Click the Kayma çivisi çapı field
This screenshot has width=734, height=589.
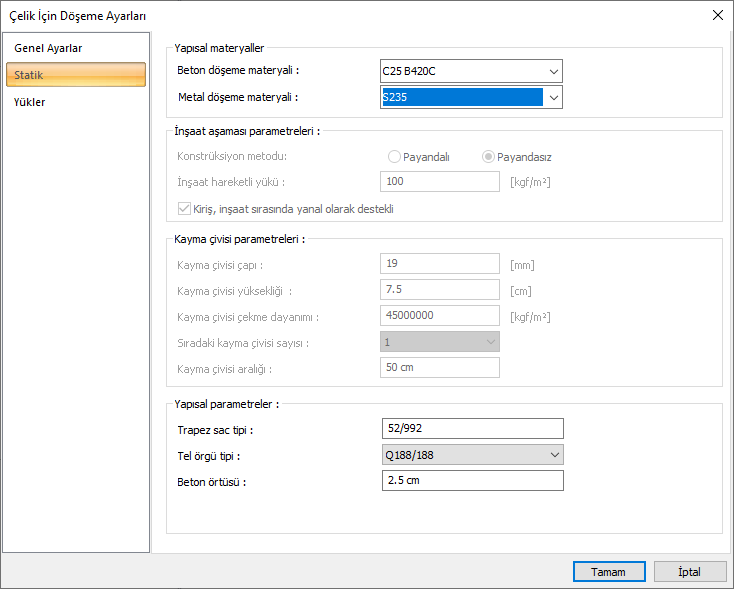440,264
